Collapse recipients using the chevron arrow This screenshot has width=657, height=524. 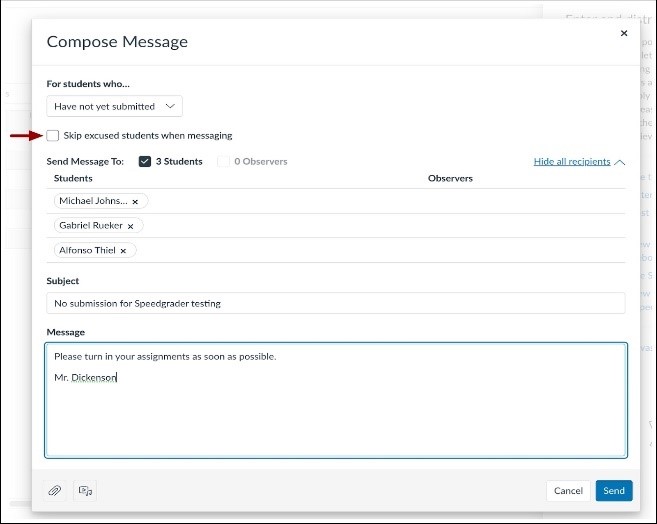[620, 162]
